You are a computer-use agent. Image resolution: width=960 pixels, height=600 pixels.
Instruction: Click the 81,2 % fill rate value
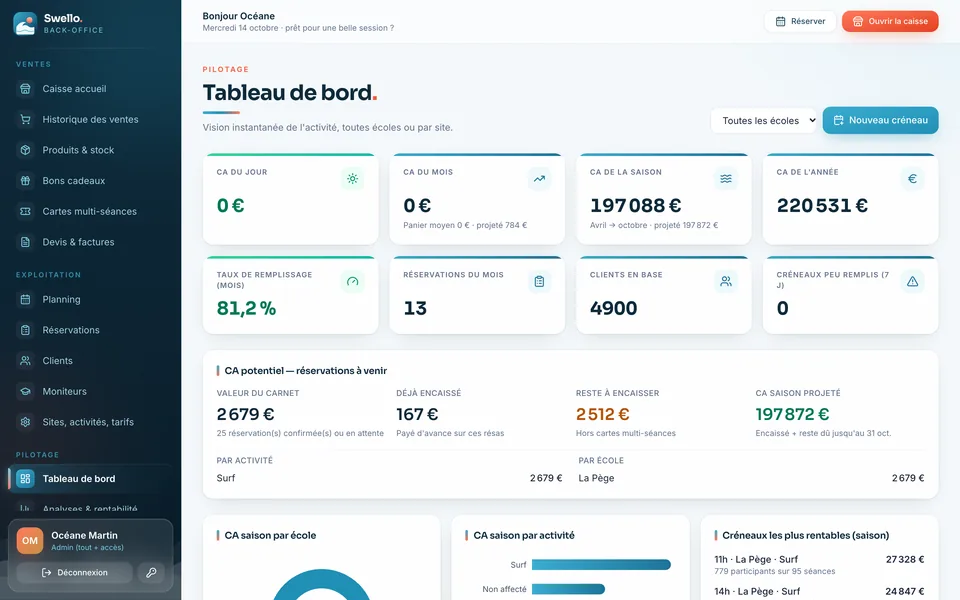tap(246, 308)
